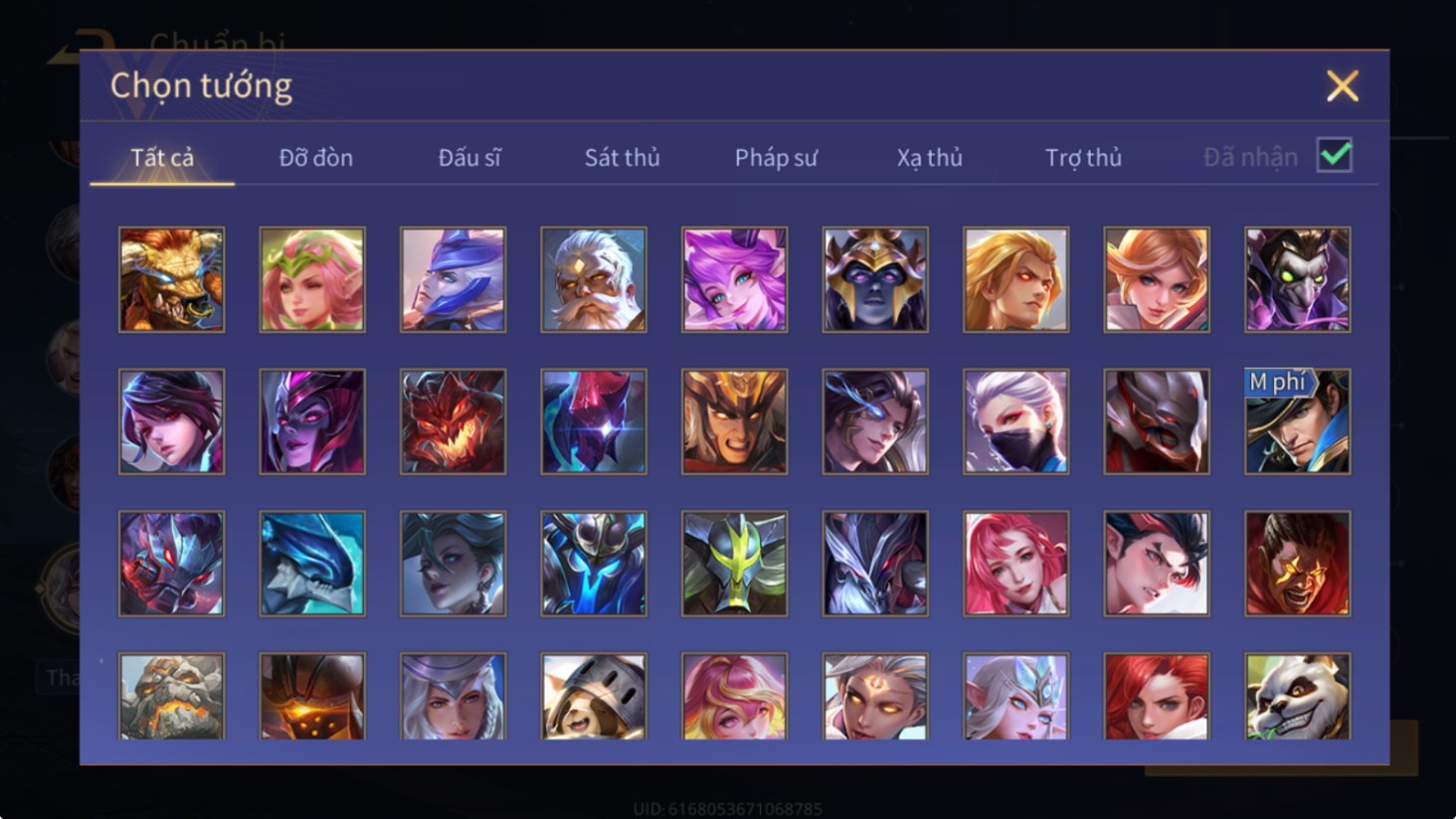The image size is (1456, 819).
Task: Pick the masked white-haired ninja hero
Action: click(x=1015, y=421)
